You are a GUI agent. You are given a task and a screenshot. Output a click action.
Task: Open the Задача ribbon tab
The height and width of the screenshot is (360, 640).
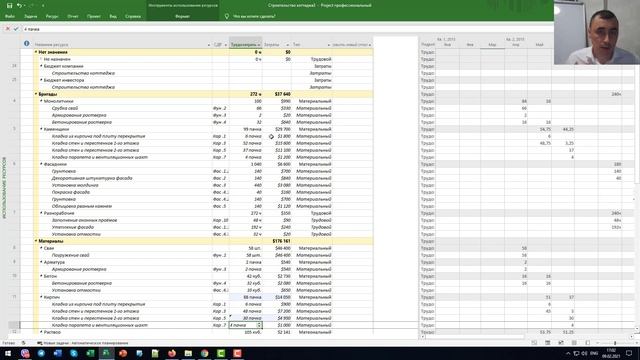click(x=31, y=16)
